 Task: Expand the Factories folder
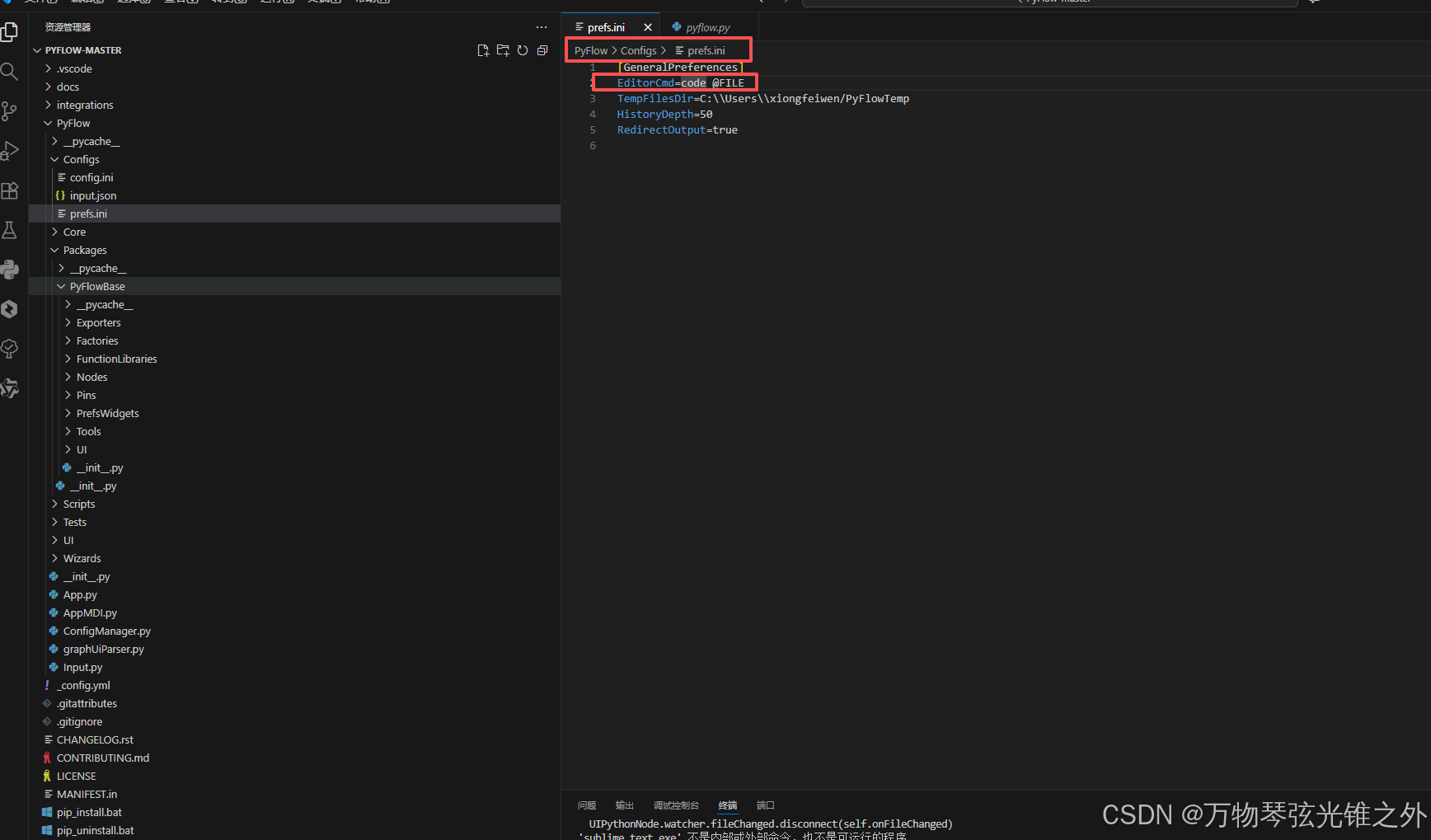coord(97,340)
